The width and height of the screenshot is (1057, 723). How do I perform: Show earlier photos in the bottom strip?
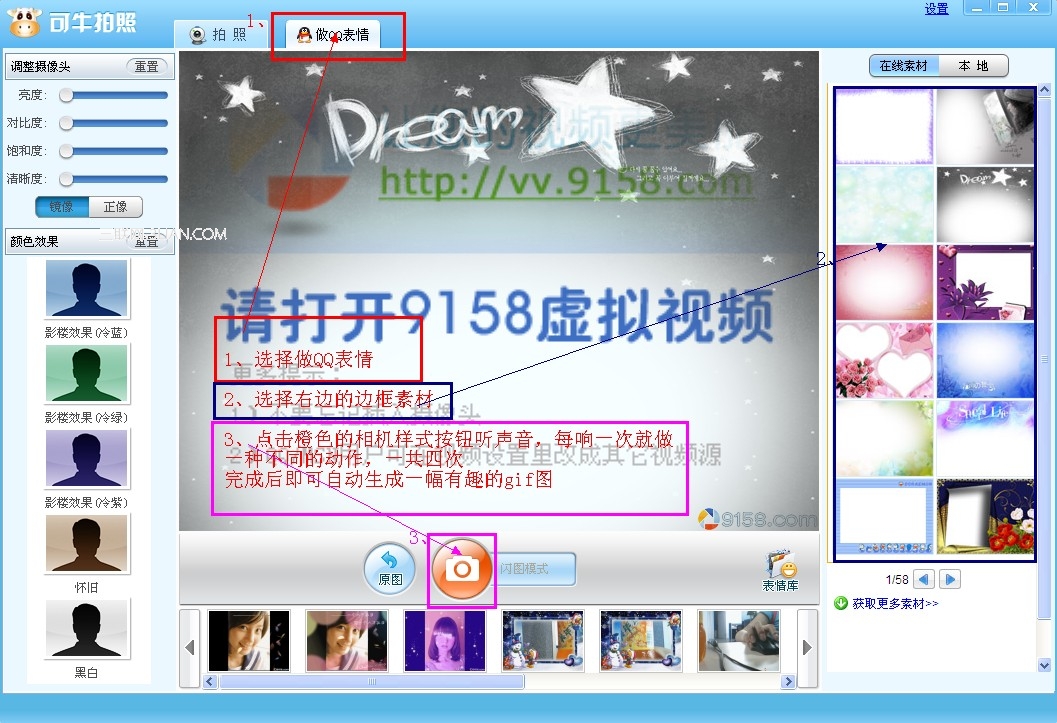(190, 648)
